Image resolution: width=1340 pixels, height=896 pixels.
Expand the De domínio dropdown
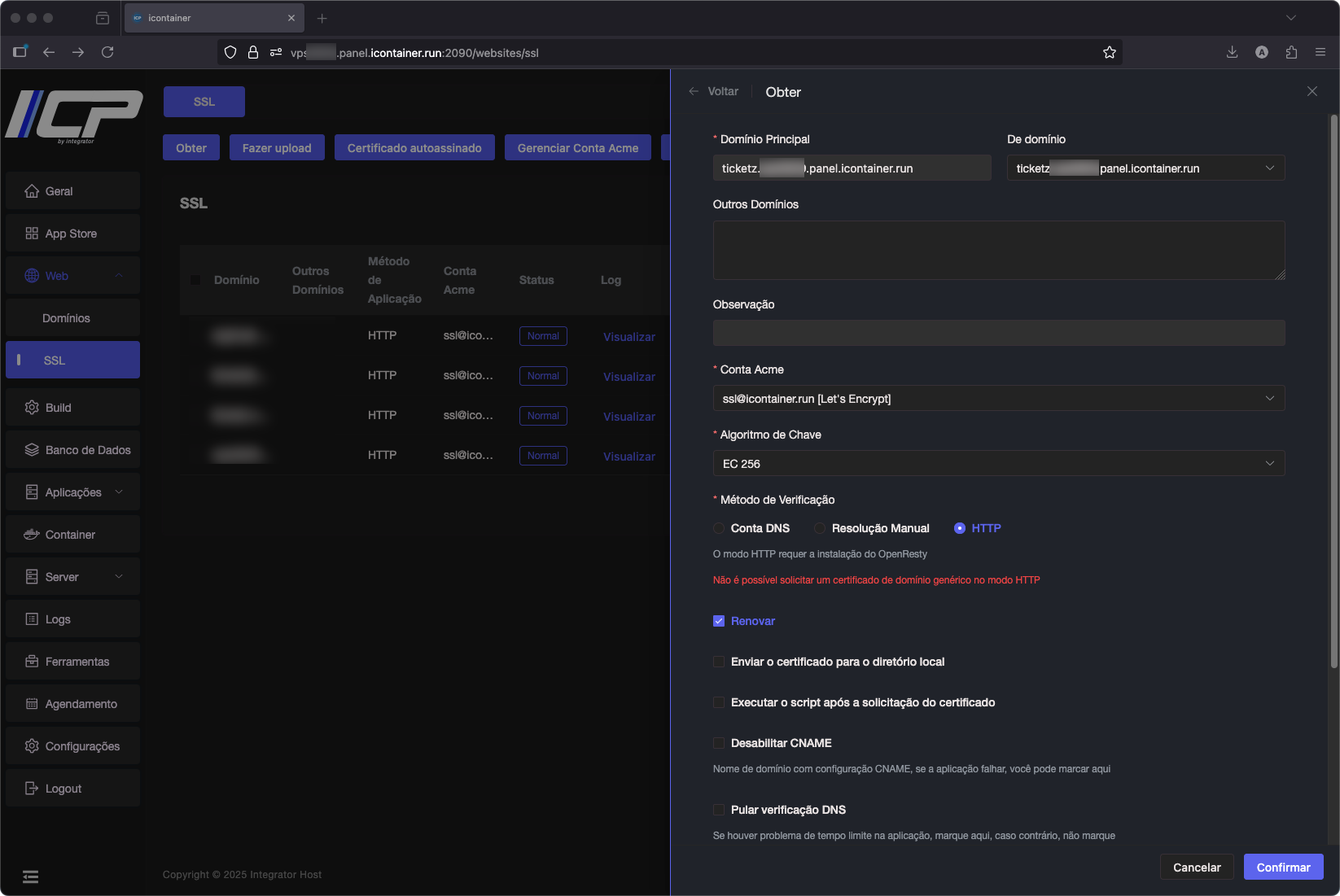pyautogui.click(x=1145, y=168)
